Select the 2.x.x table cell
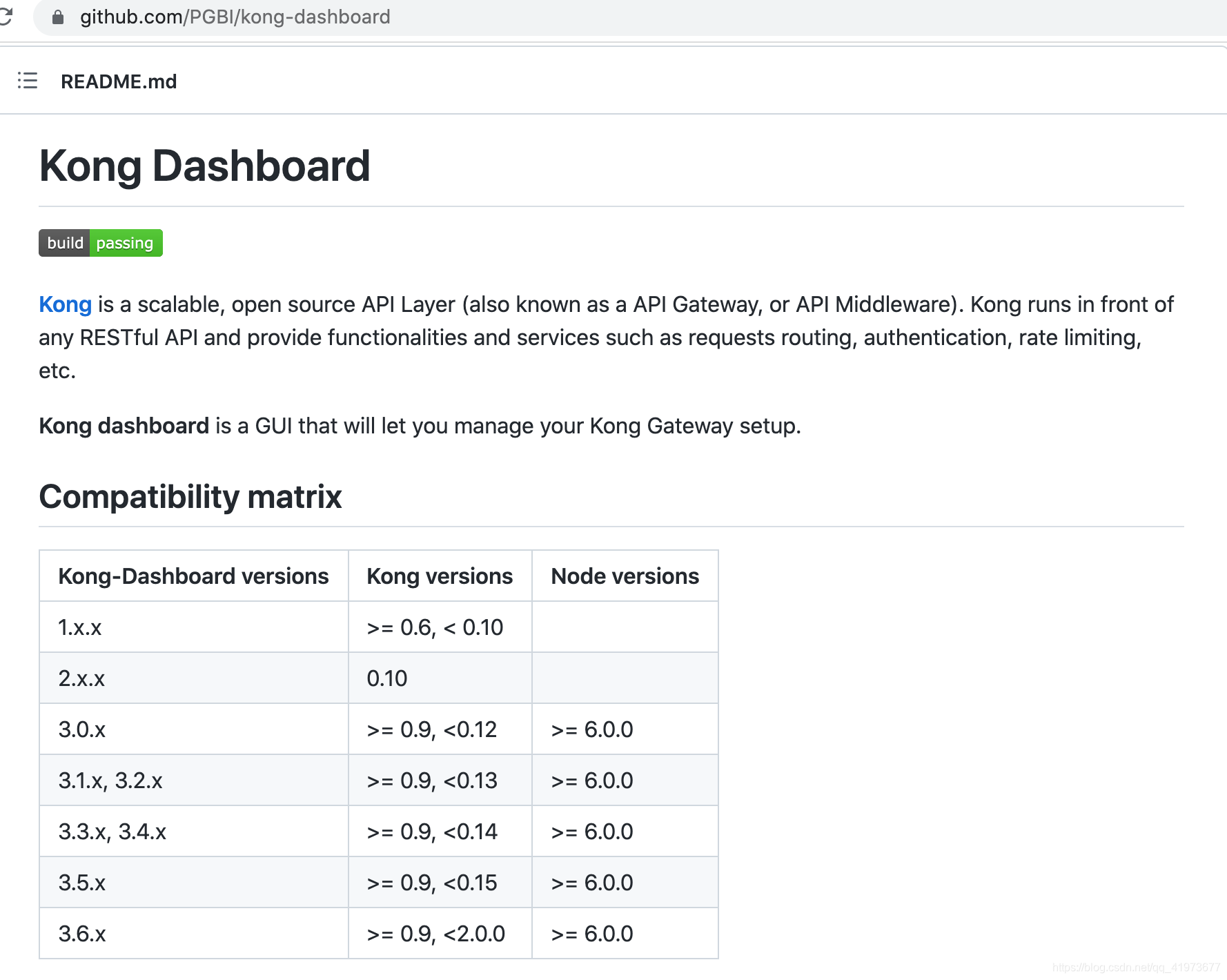The height and width of the screenshot is (980, 1227). tap(81, 678)
